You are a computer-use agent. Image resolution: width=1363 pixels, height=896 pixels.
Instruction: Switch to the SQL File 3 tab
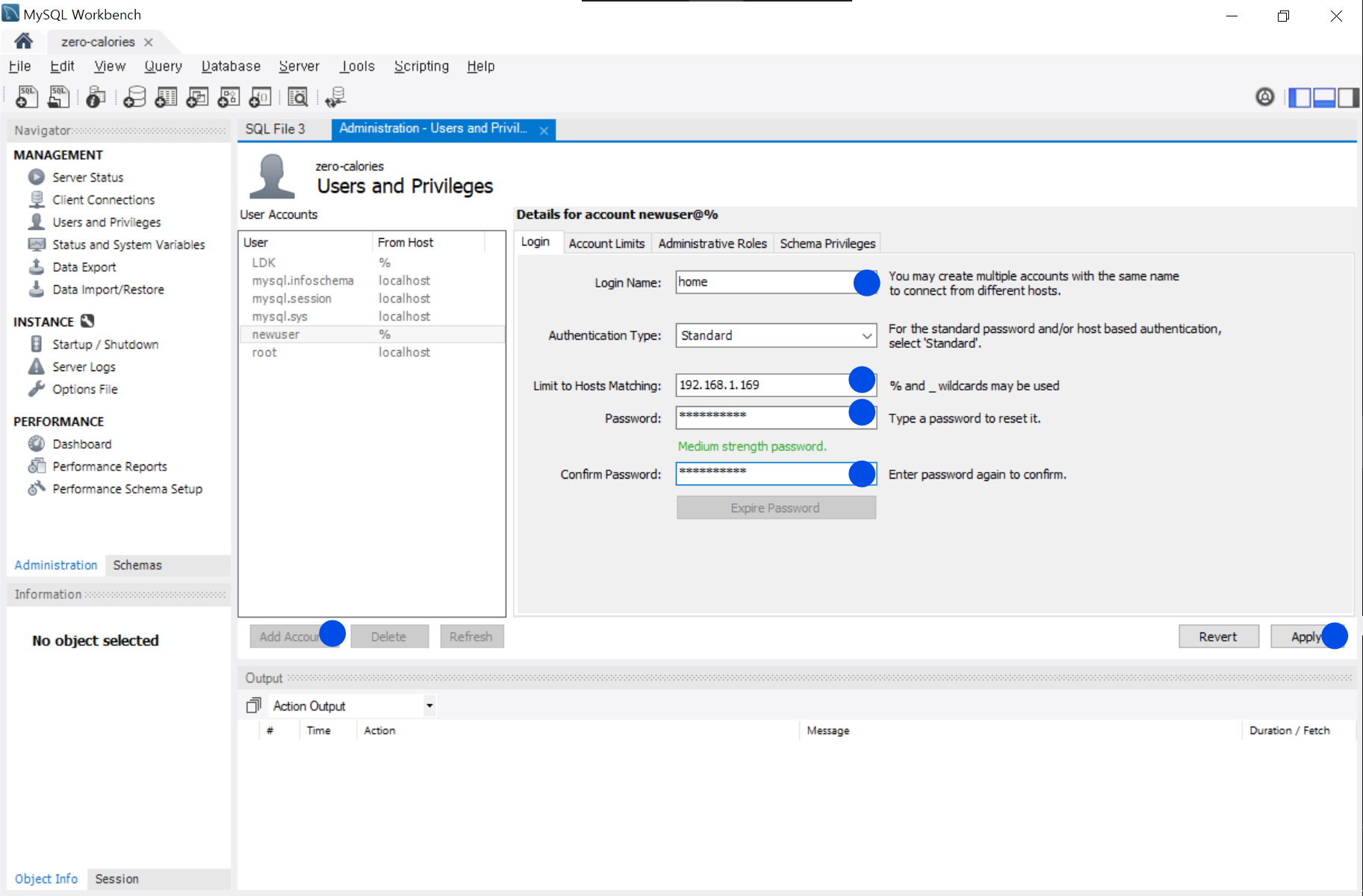point(276,129)
